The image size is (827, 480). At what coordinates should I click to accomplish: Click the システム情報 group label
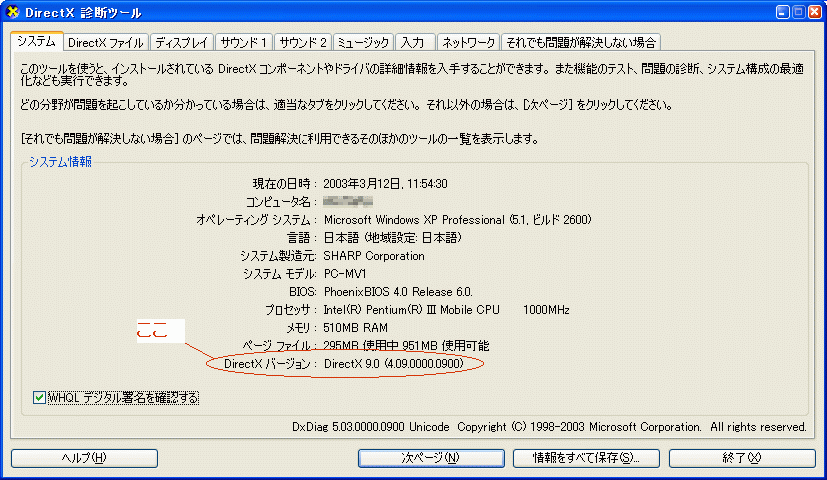[x=60, y=162]
